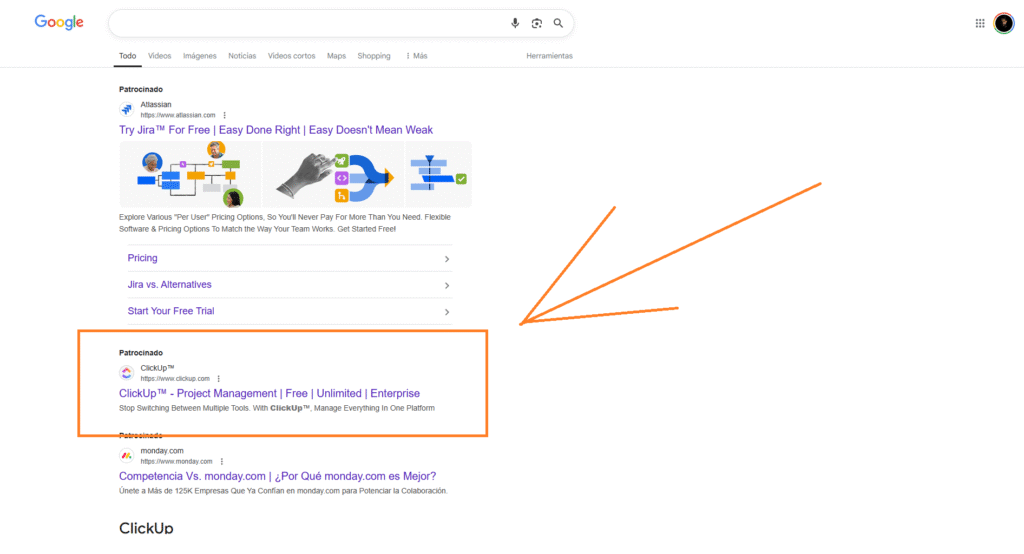Viewport: 1024px width, 554px height.
Task: Expand the Start Your Free Trial chevron
Action: 447,312
